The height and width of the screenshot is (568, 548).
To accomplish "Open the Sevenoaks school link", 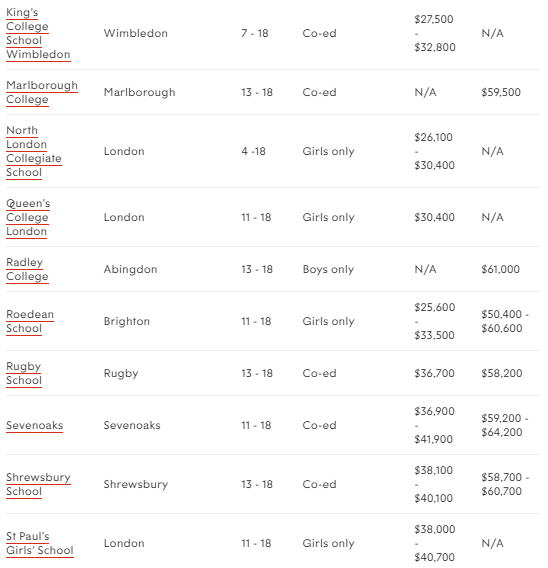I will [x=35, y=425].
